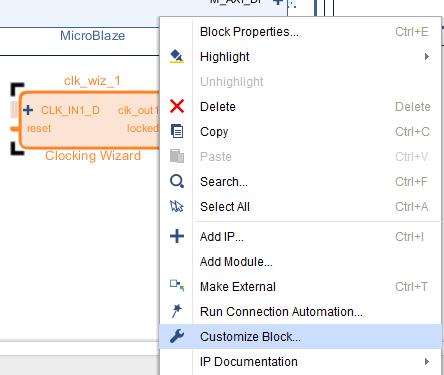This screenshot has height=375, width=444.
Task: Click the Run Connection Automation wand icon
Action: click(x=177, y=311)
